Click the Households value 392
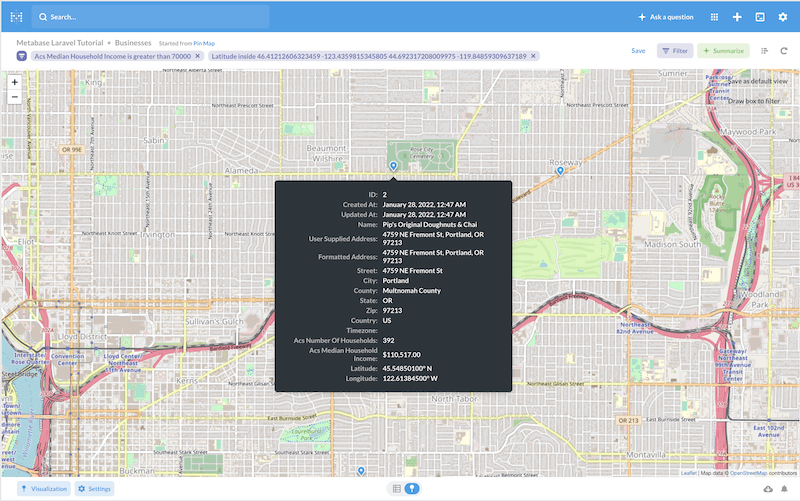The height and width of the screenshot is (501, 800). [x=388, y=340]
